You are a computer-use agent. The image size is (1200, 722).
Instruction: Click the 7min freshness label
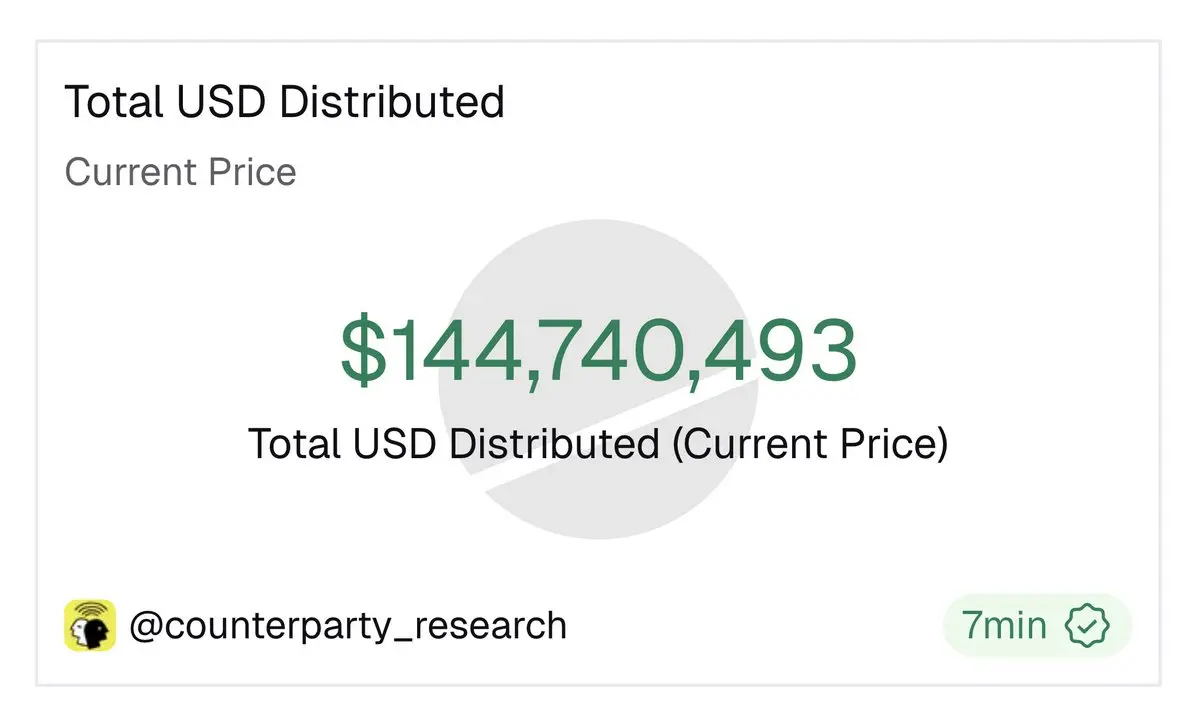pos(1004,626)
